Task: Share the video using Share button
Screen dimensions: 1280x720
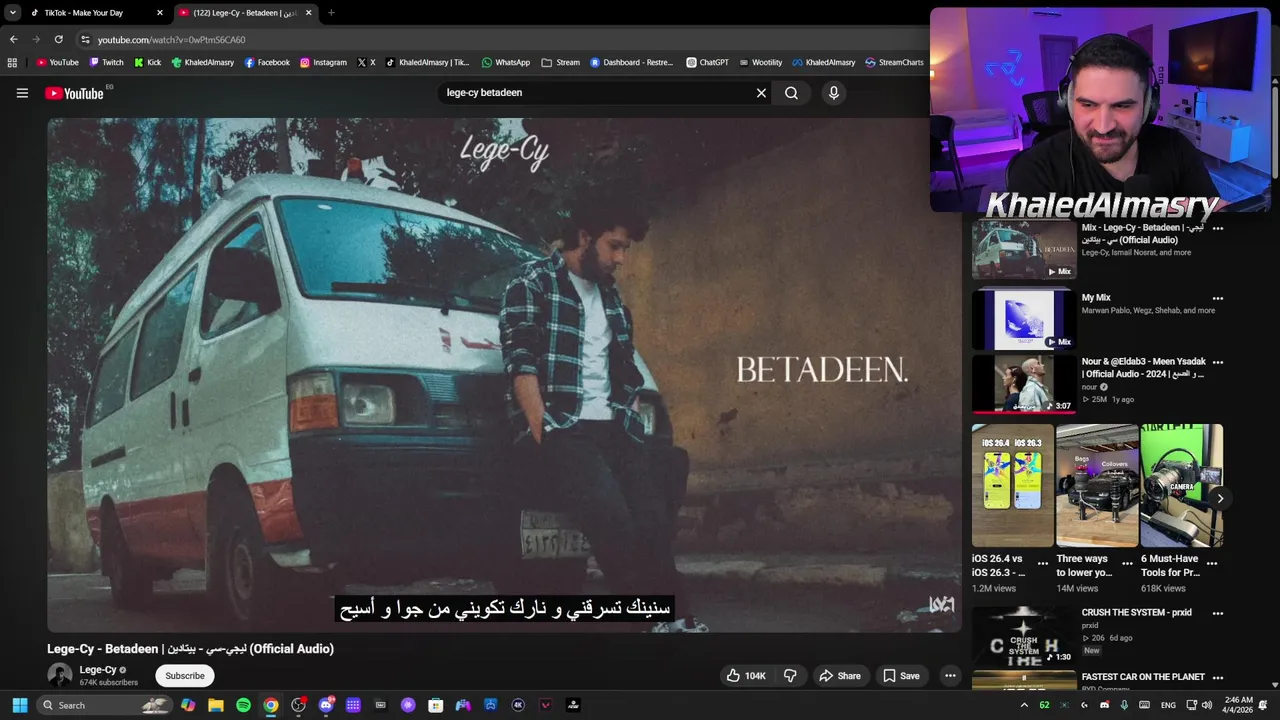Action: point(840,676)
